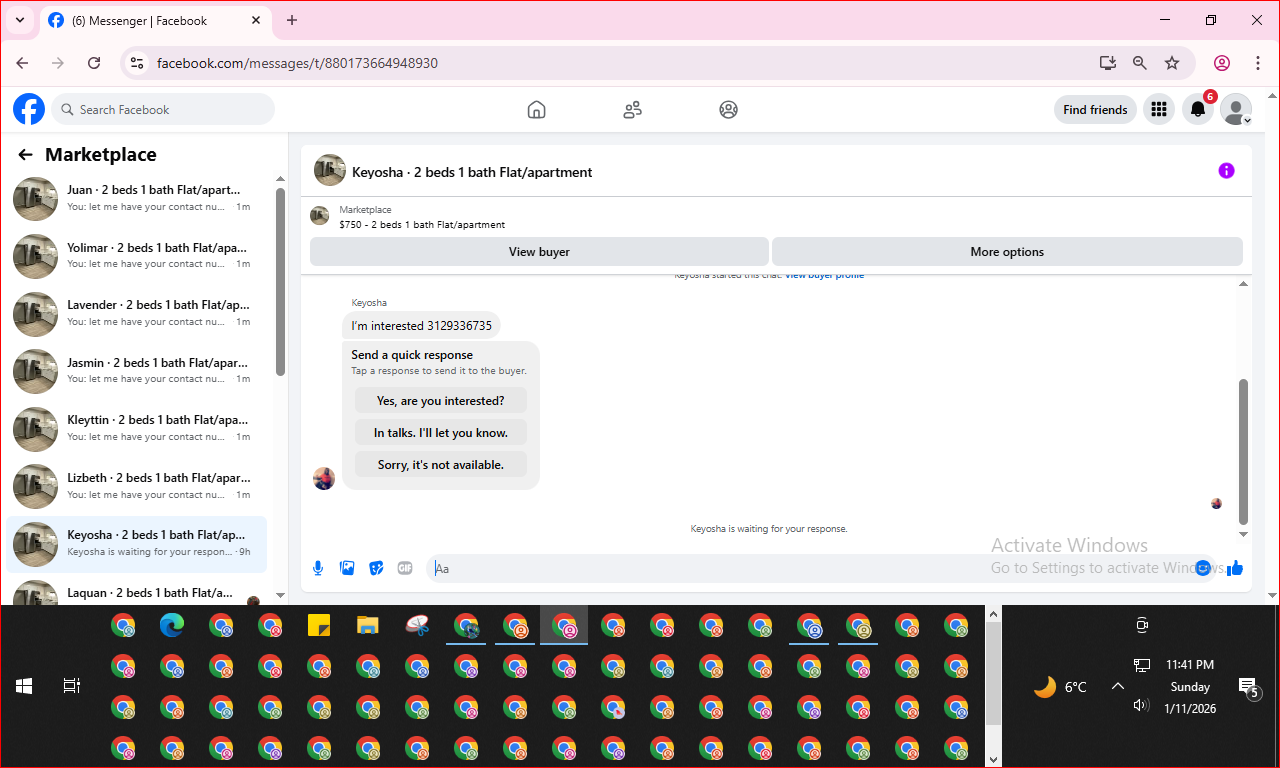The image size is (1280, 768).
Task: Click the message input box
Action: click(x=810, y=568)
